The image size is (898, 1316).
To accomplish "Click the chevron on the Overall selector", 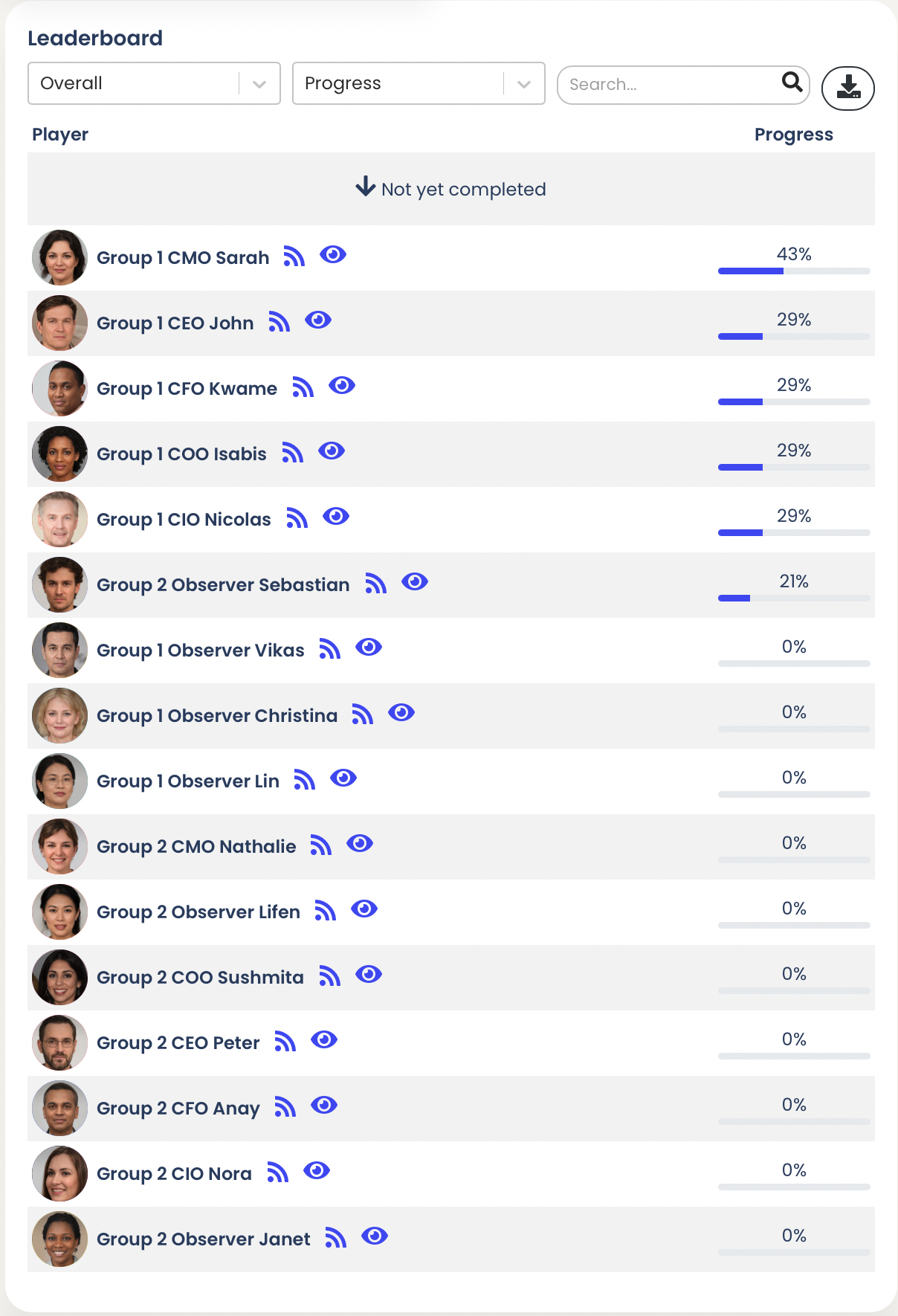I will 258,83.
